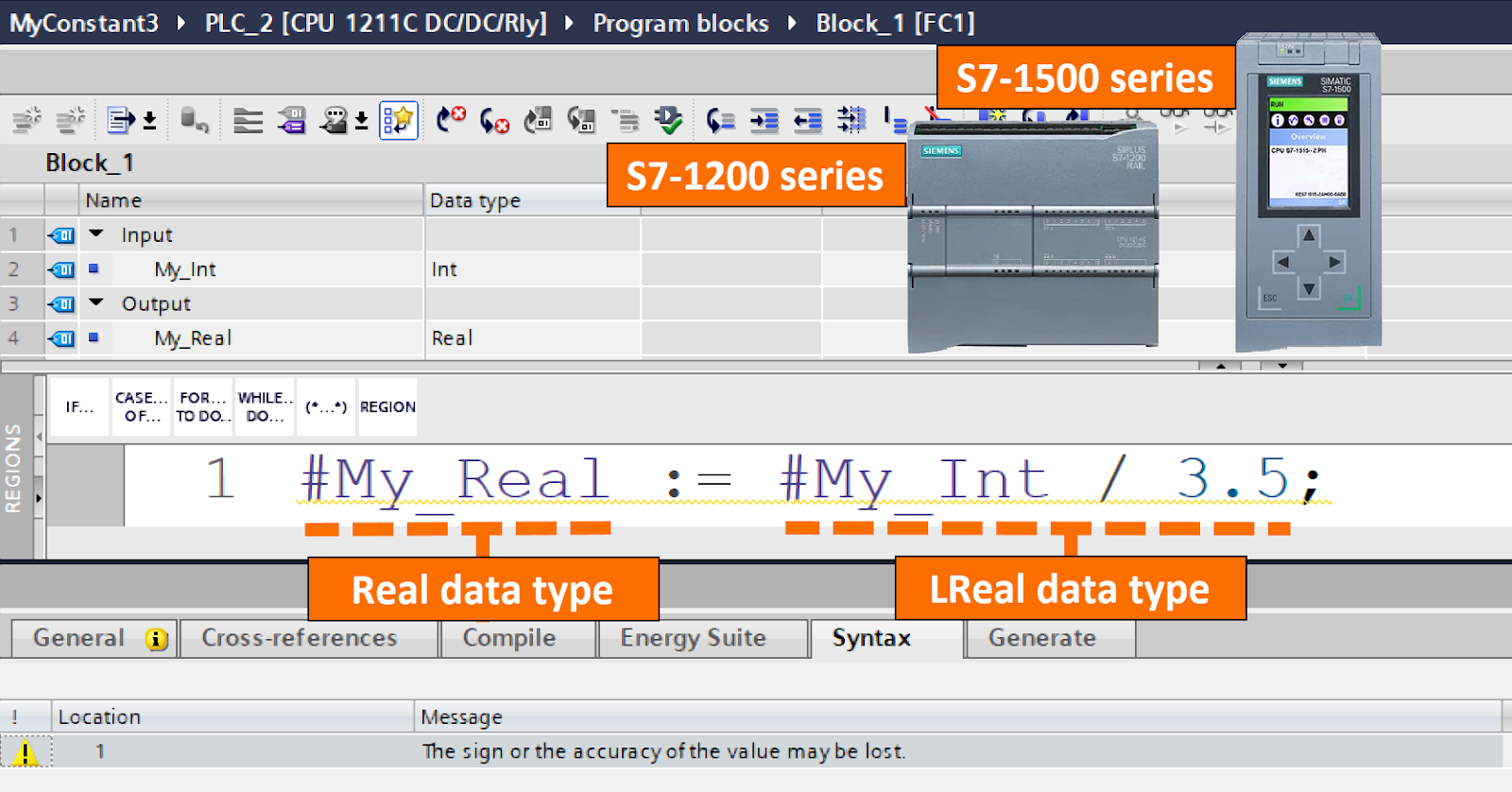Insert an IF statement snippet
This screenshot has width=1512, height=792.
pyautogui.click(x=79, y=407)
